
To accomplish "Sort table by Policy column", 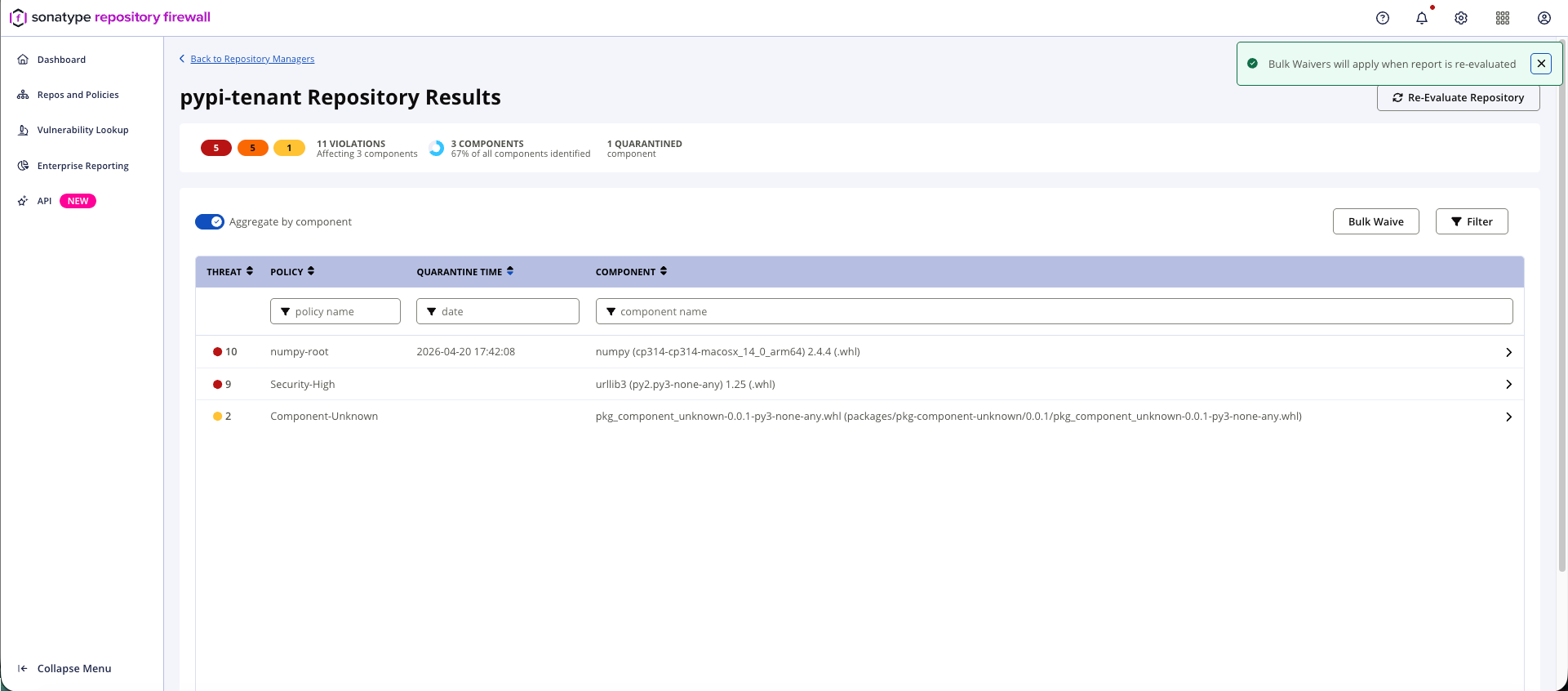I will coord(292,271).
